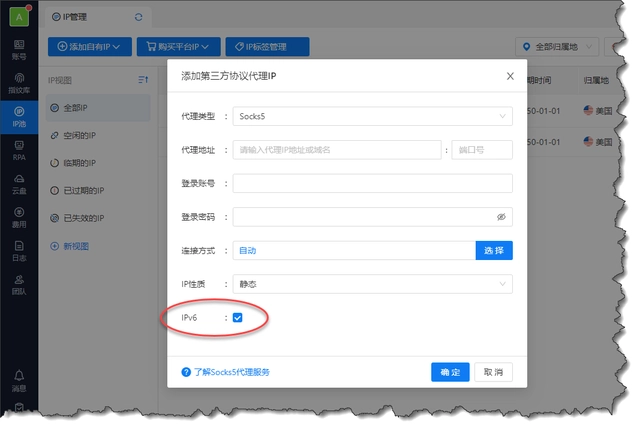Open the 日志 sidebar section
Image resolution: width=640 pixels, height=432 pixels.
[x=19, y=251]
